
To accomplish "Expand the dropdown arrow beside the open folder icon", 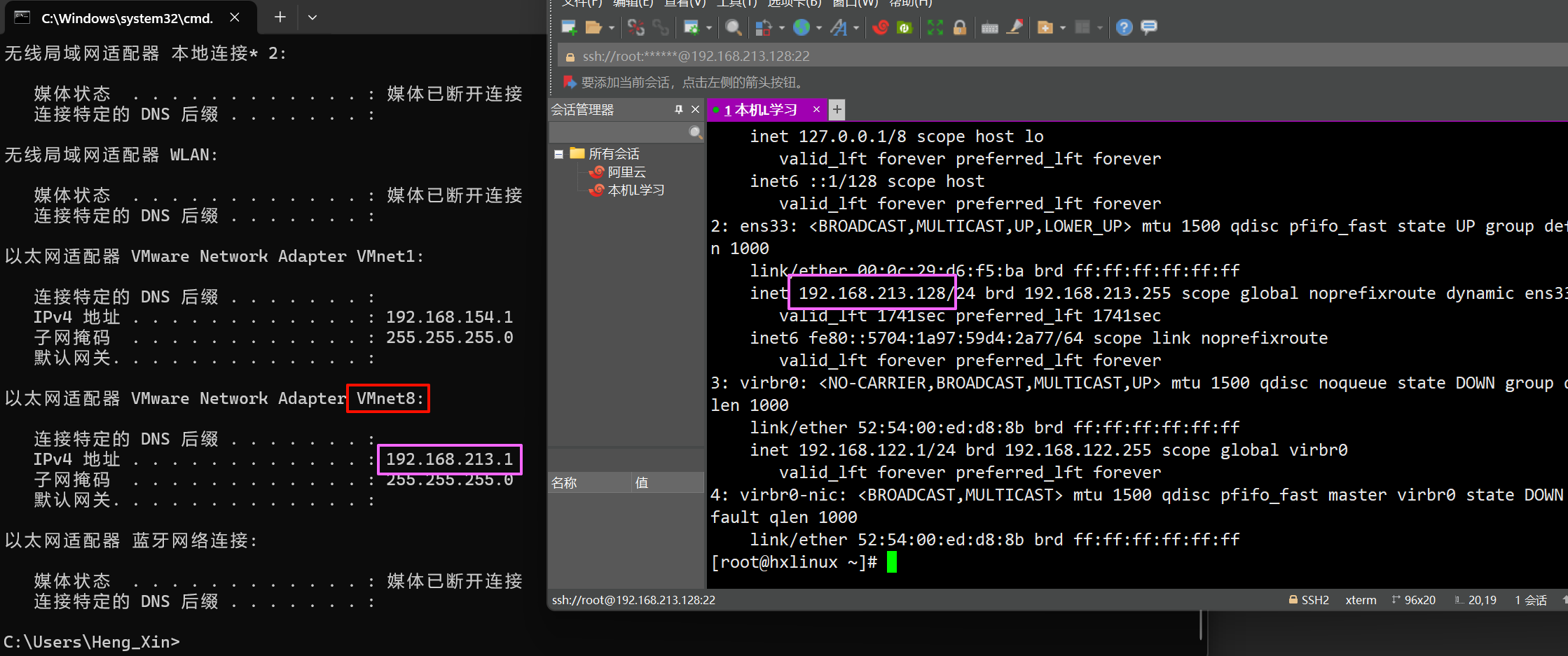I will click(612, 28).
